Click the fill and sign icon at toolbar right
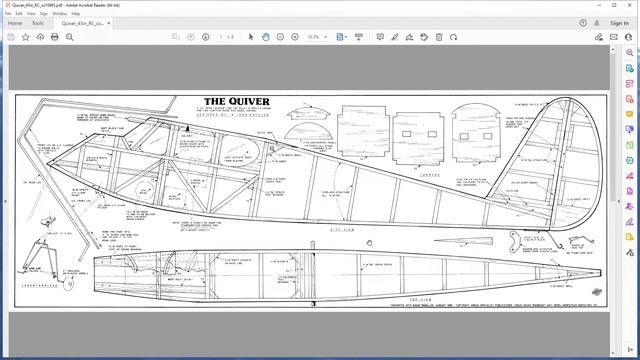Screen dimensions: 640x360 coord(599,37)
